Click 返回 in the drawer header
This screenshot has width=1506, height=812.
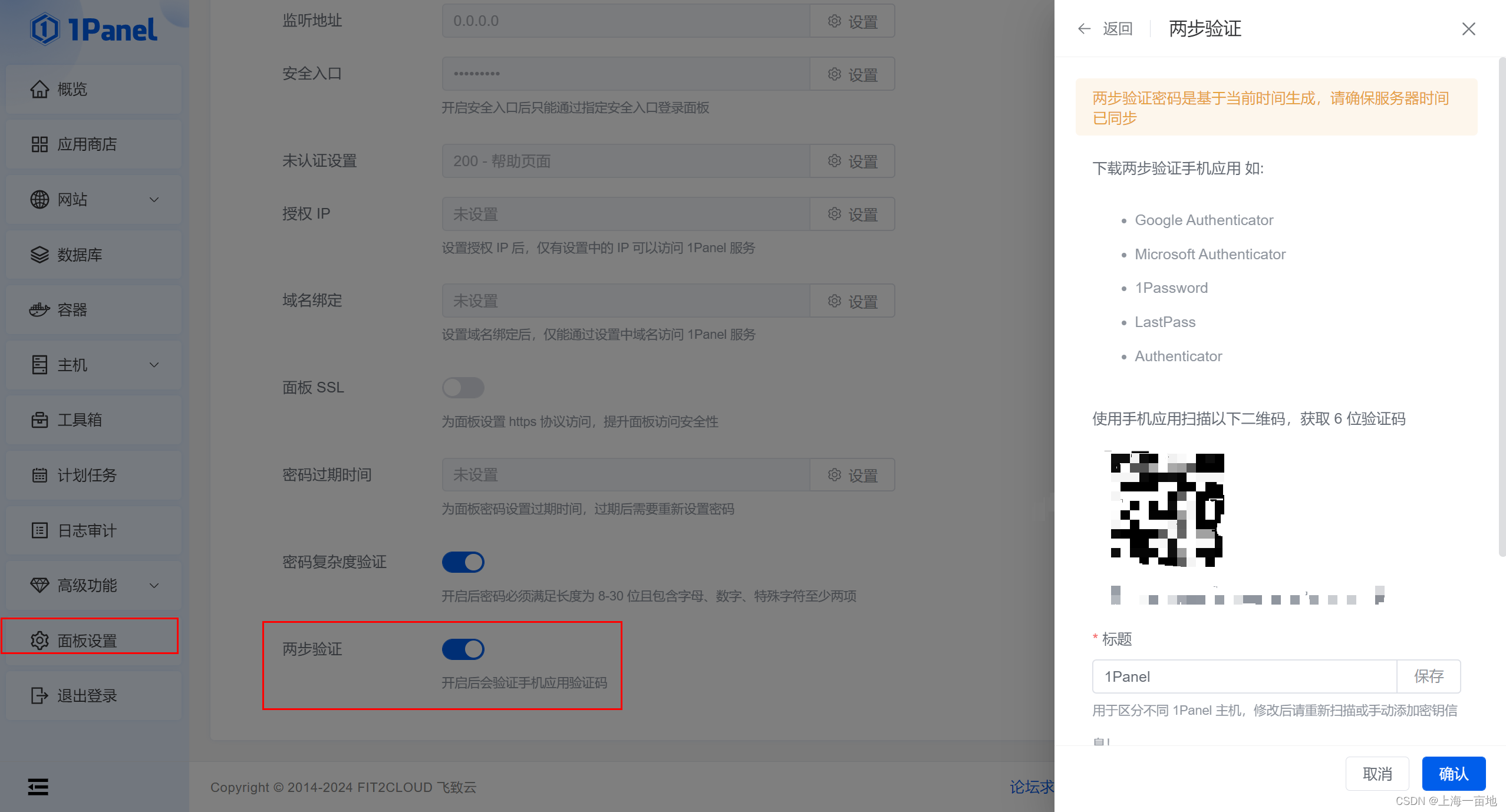coord(1118,29)
